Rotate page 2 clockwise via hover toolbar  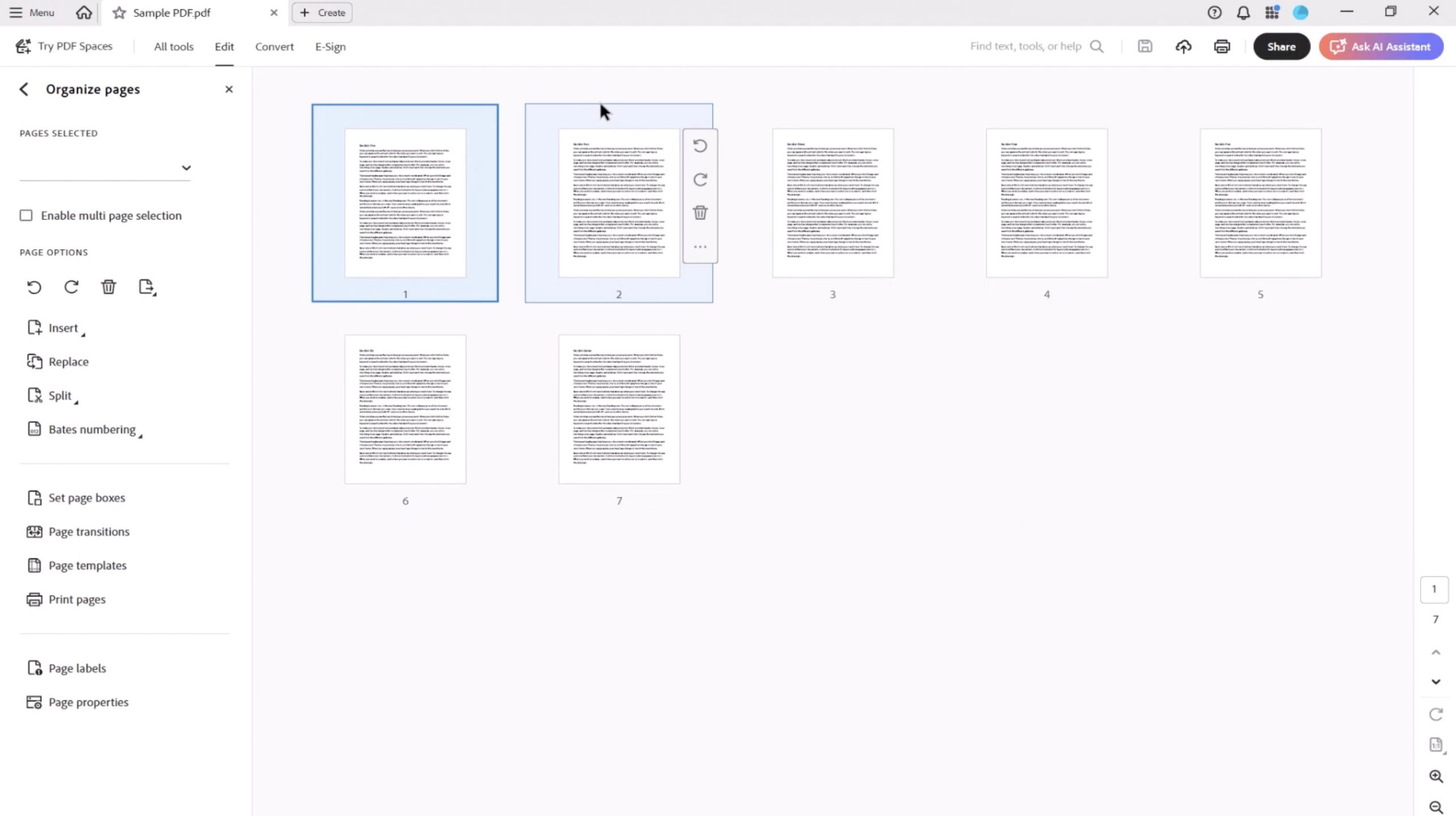700,180
